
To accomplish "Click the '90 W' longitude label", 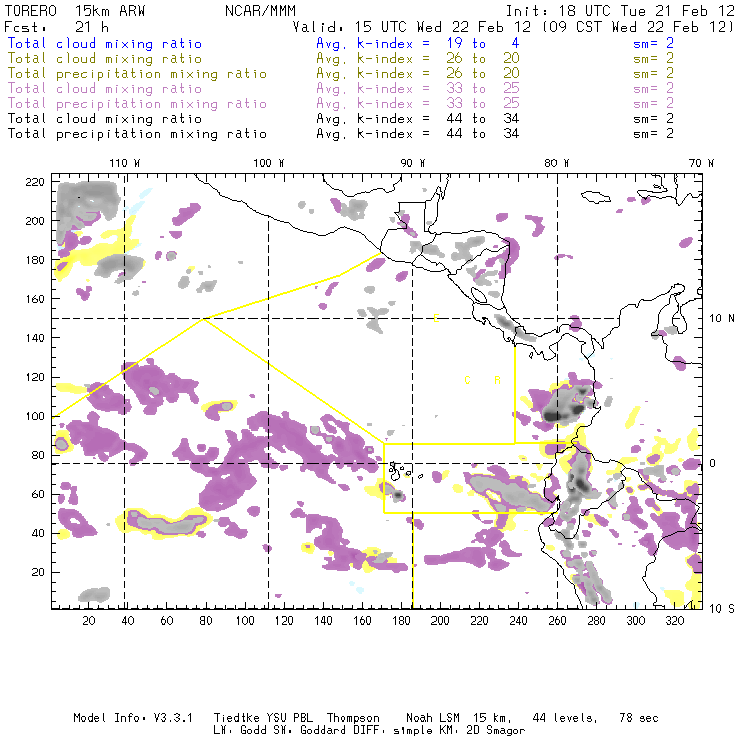I will pyautogui.click(x=413, y=163).
